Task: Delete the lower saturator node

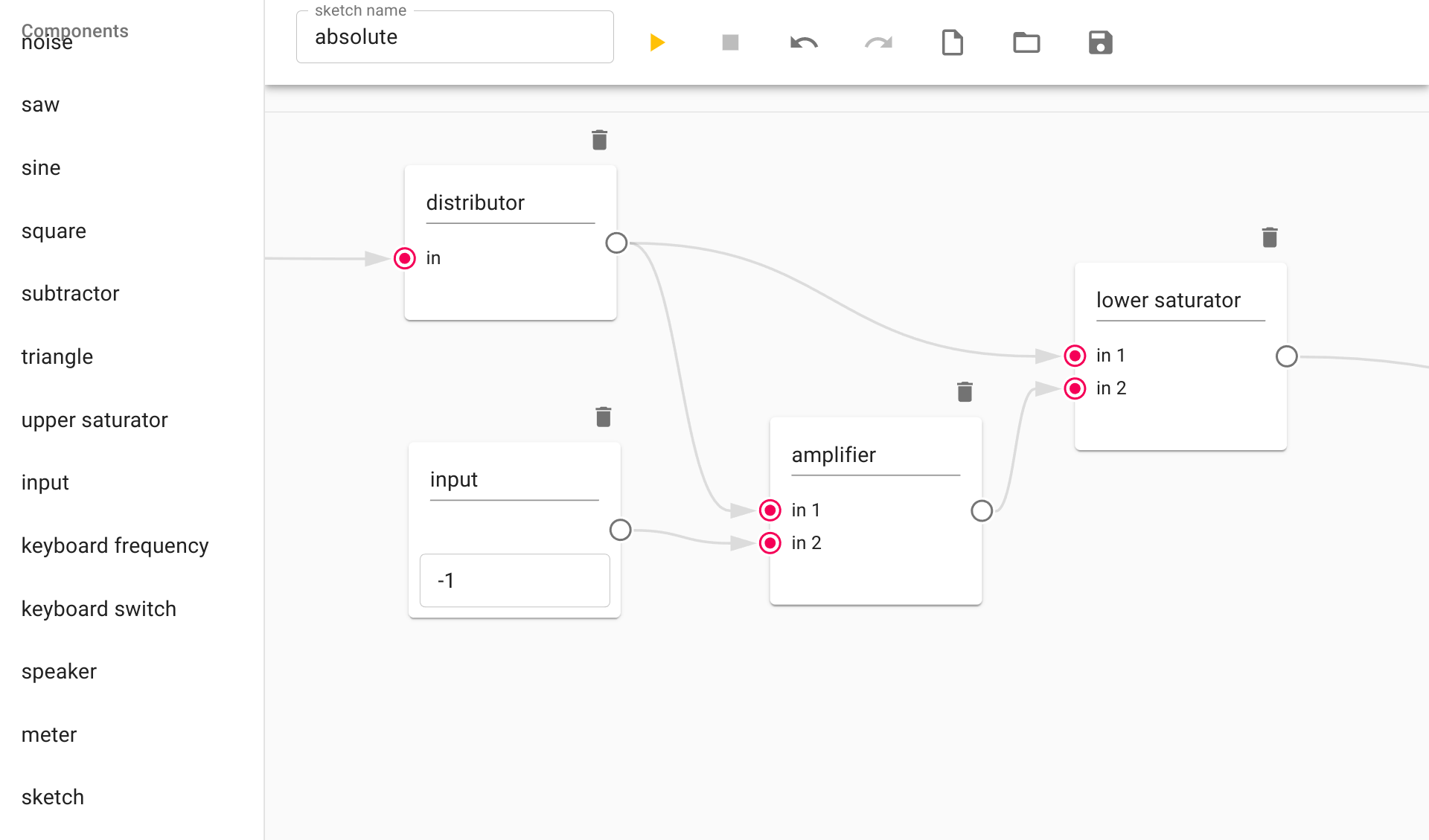Action: 1270,237
